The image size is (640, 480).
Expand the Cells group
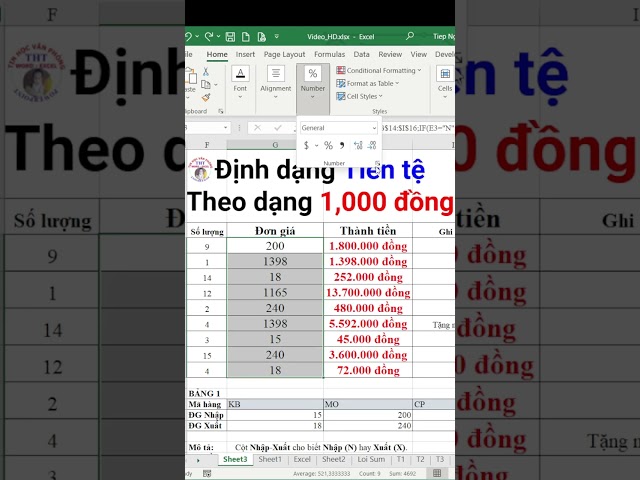[445, 83]
